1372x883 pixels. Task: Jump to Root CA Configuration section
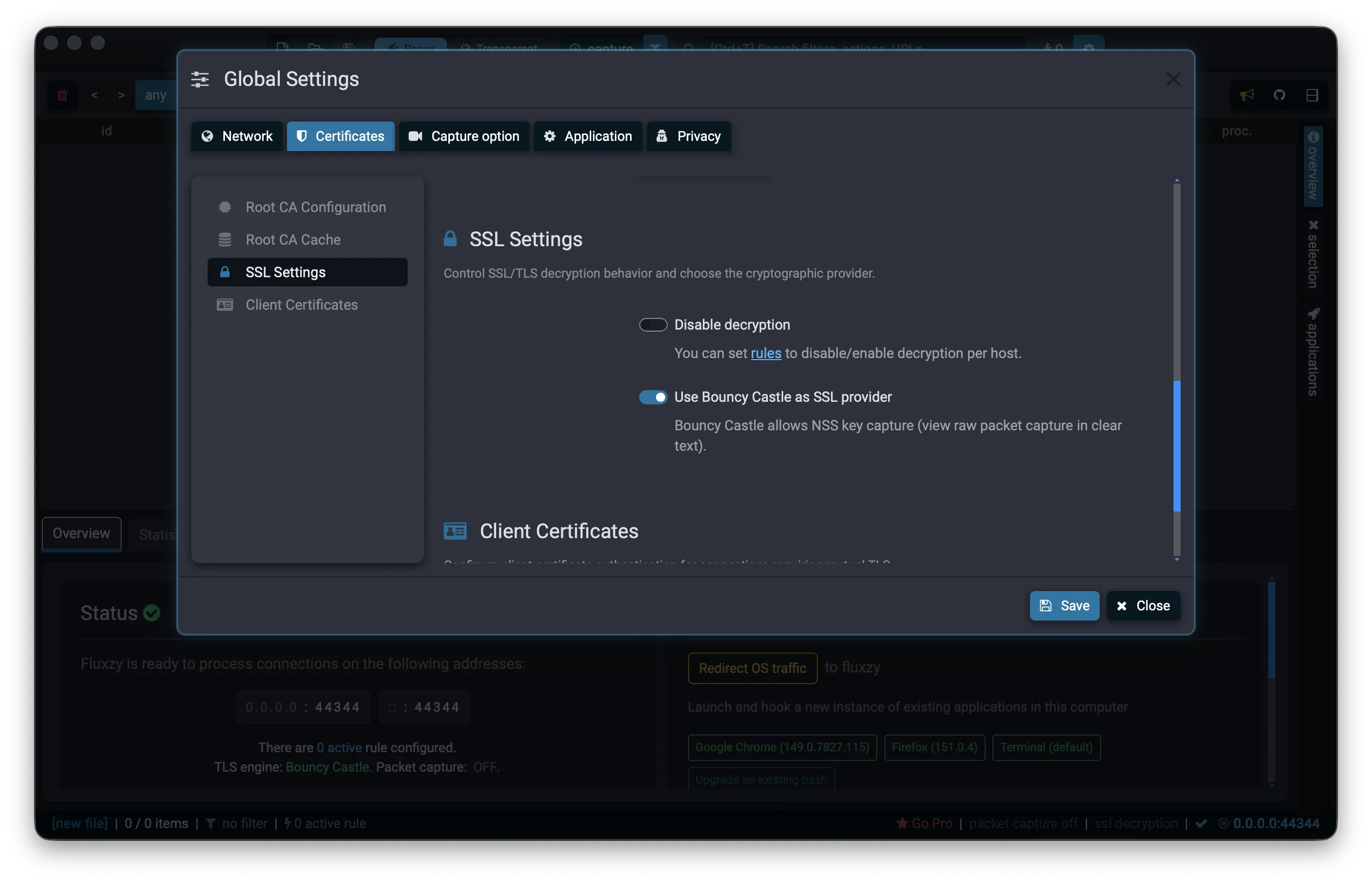(307, 207)
